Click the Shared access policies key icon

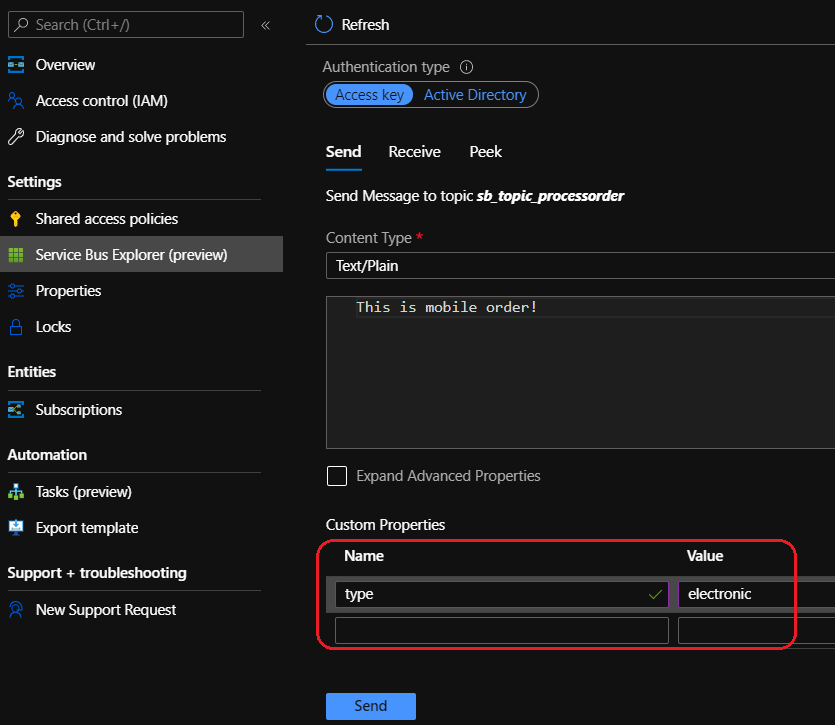pyautogui.click(x=16, y=219)
